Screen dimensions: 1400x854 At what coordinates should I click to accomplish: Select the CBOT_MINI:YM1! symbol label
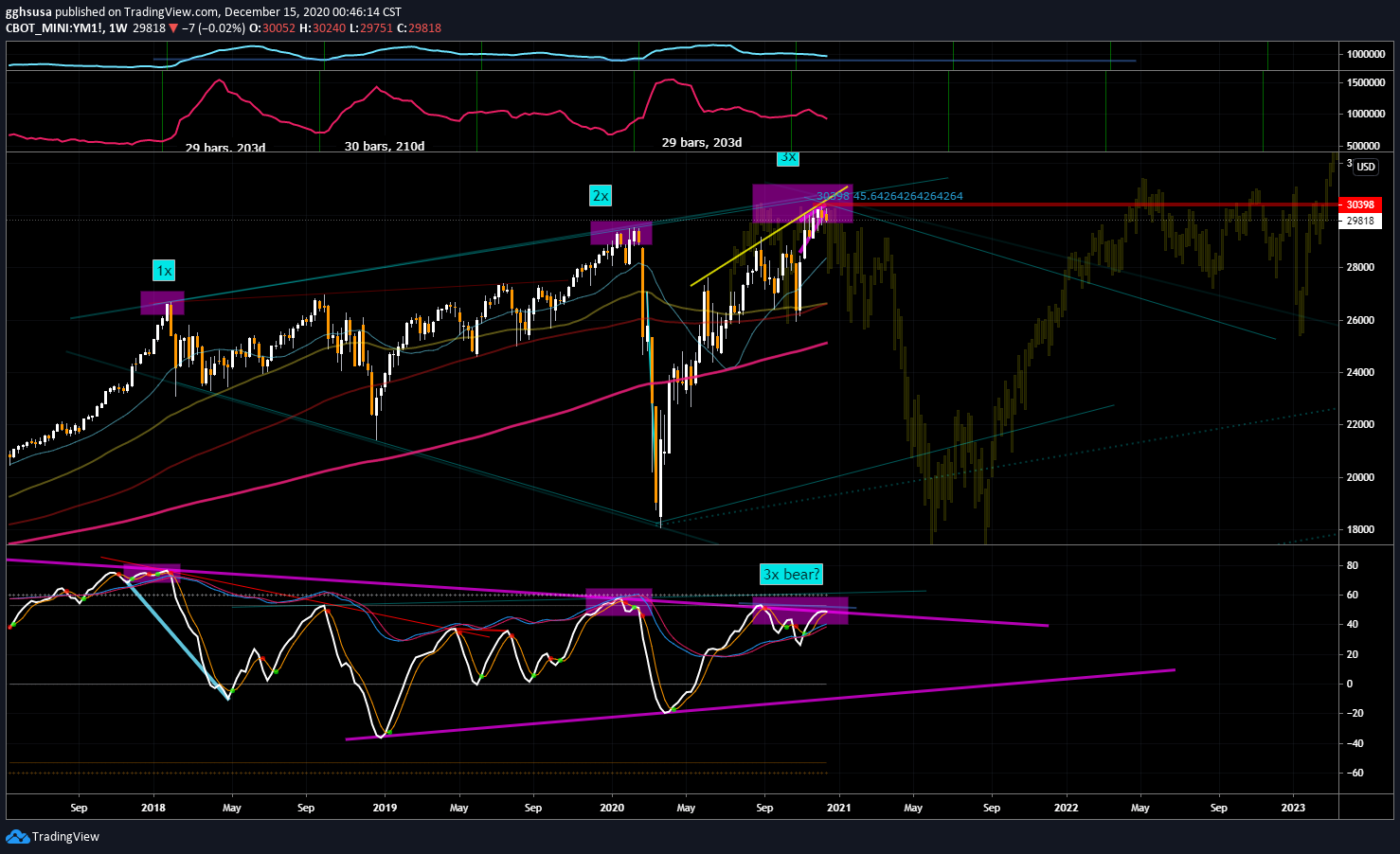[54, 27]
